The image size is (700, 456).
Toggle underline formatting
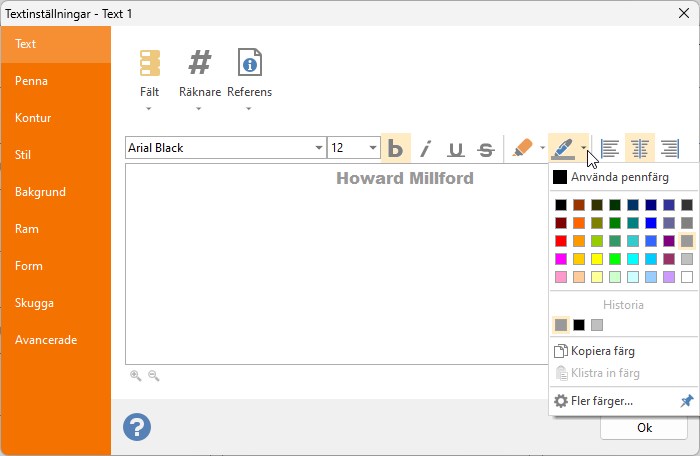(456, 148)
